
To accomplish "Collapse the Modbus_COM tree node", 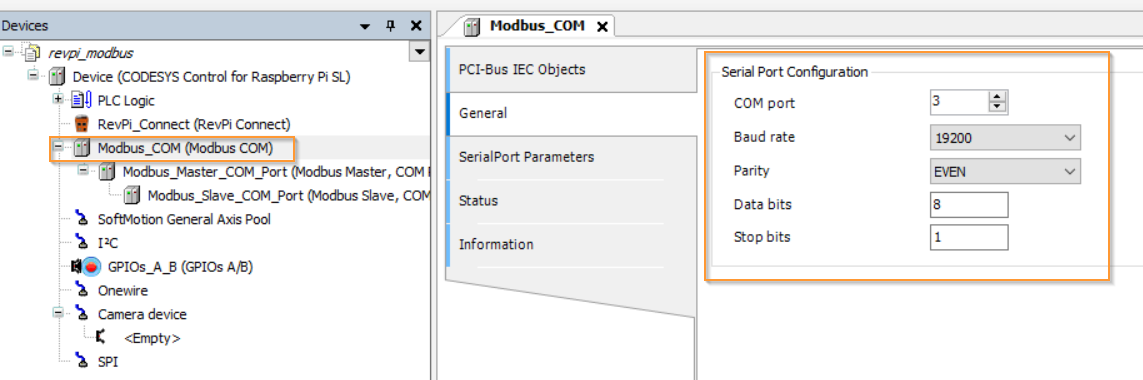I will point(57,148).
